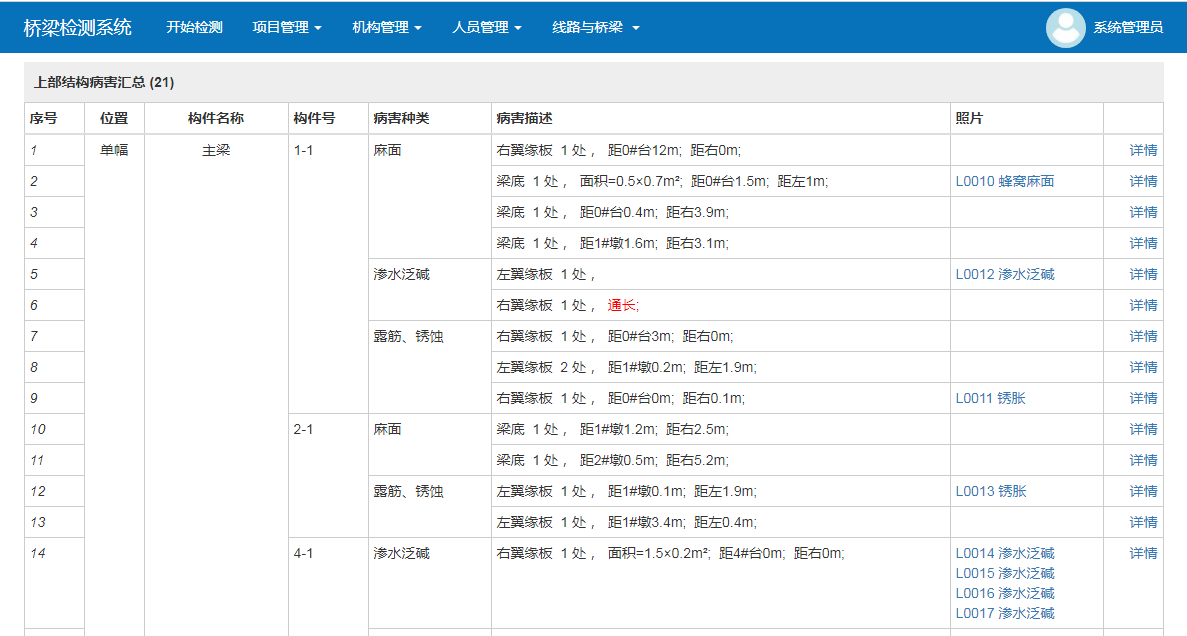
Task: Click the 上部结构病害汇总 (21) panel heading
Action: pos(104,82)
